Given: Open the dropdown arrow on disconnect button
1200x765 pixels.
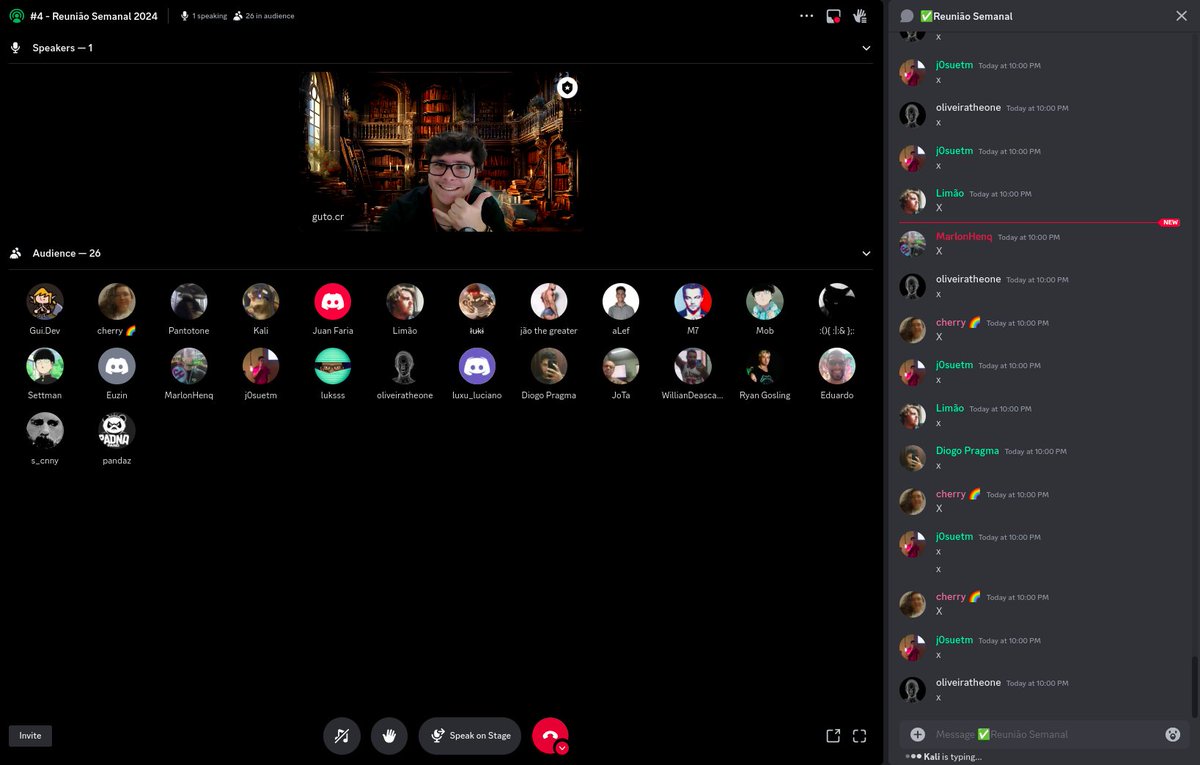Looking at the screenshot, I should [x=562, y=748].
